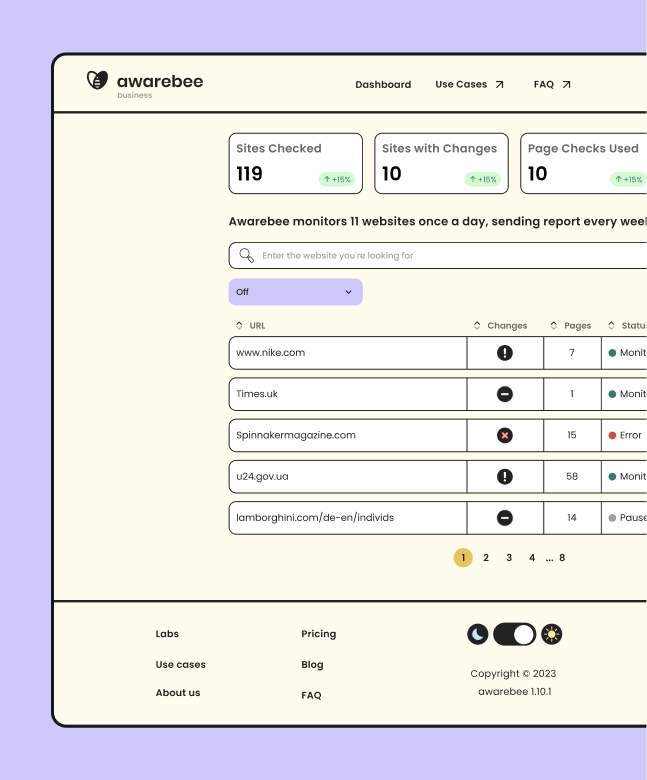This screenshot has height=780, width=647.
Task: Click the Page Checks Used stat card
Action: click(584, 163)
